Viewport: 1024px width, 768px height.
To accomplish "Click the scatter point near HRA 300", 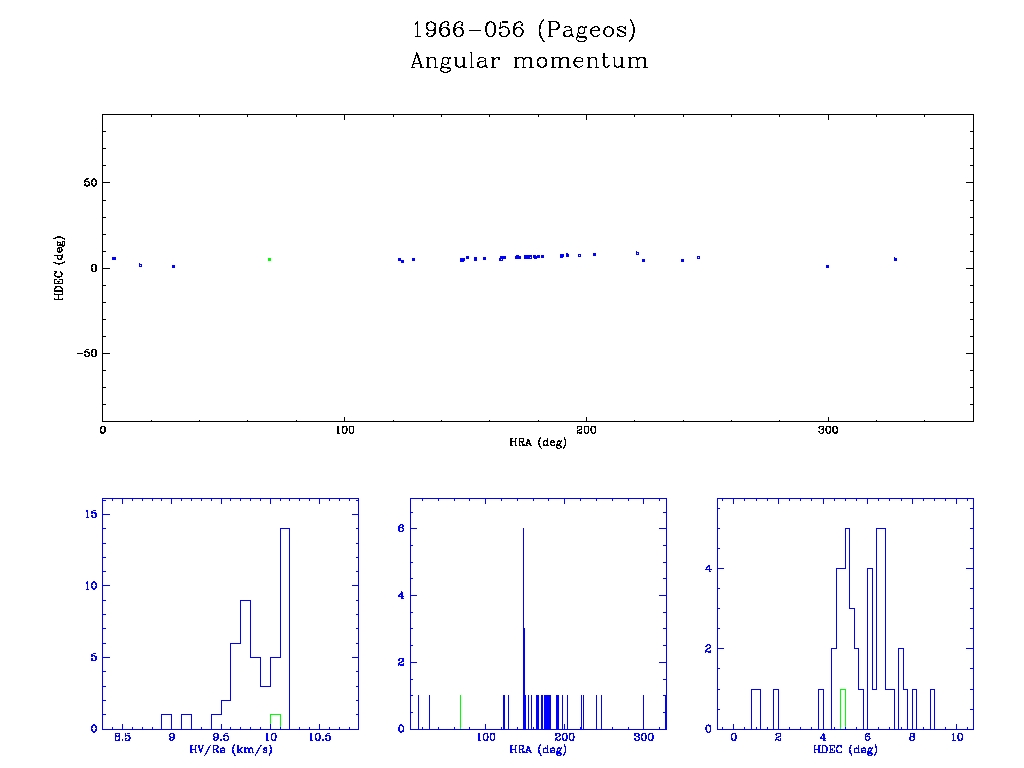I will click(827, 266).
